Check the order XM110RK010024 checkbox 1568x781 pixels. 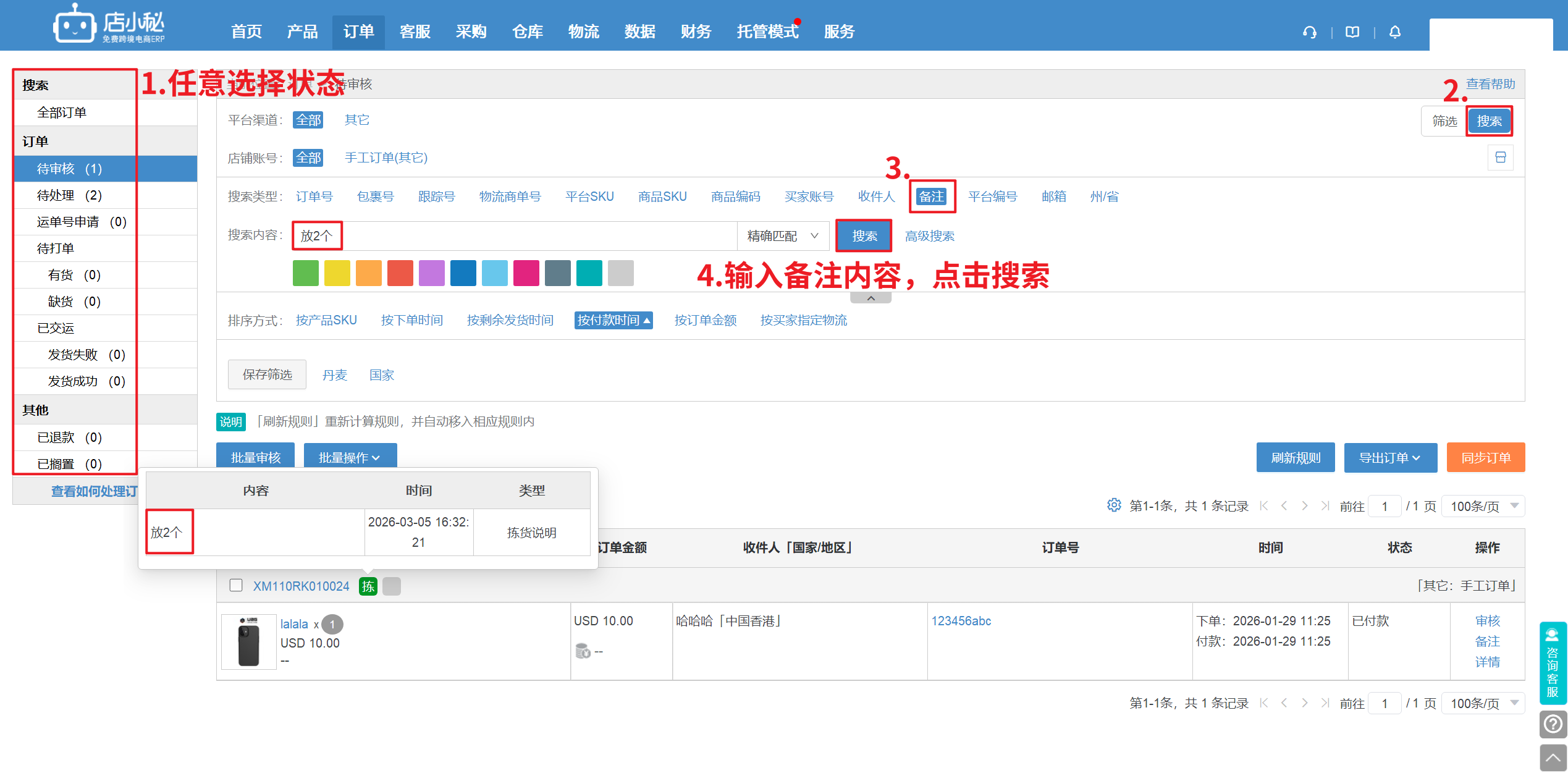tap(236, 585)
